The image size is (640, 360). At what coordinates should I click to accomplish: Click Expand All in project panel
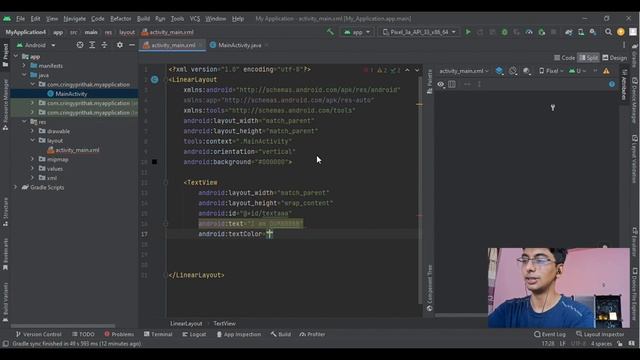tap(92, 45)
